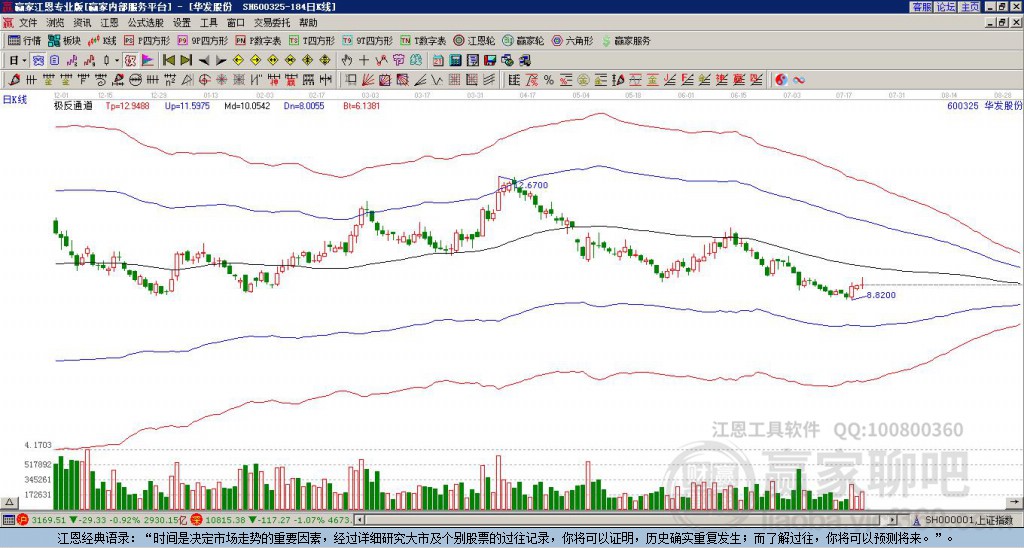Toggle the 权 adjustment button

[130, 61]
